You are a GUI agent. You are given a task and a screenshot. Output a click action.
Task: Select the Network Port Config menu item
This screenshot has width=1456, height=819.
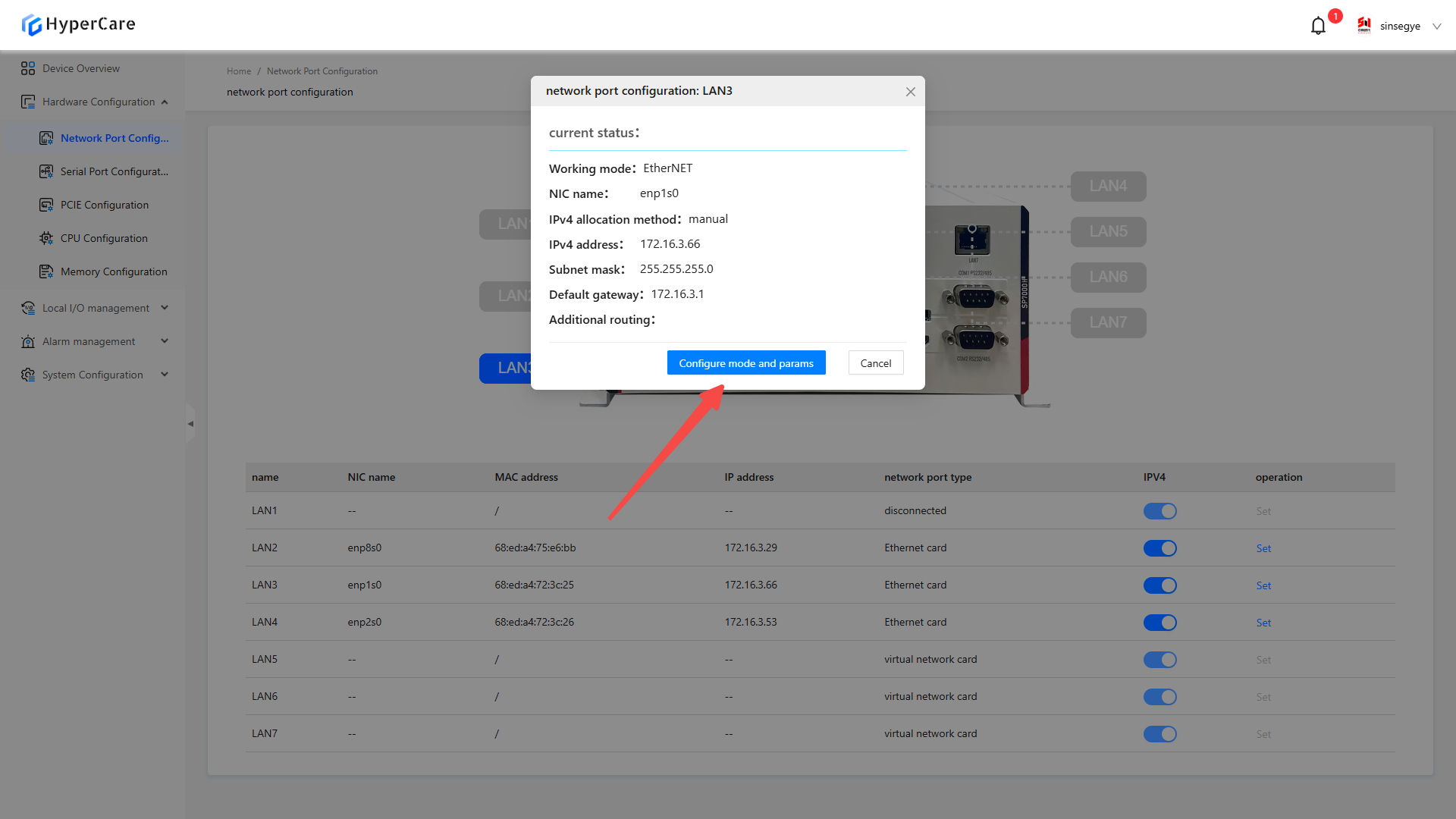click(114, 138)
